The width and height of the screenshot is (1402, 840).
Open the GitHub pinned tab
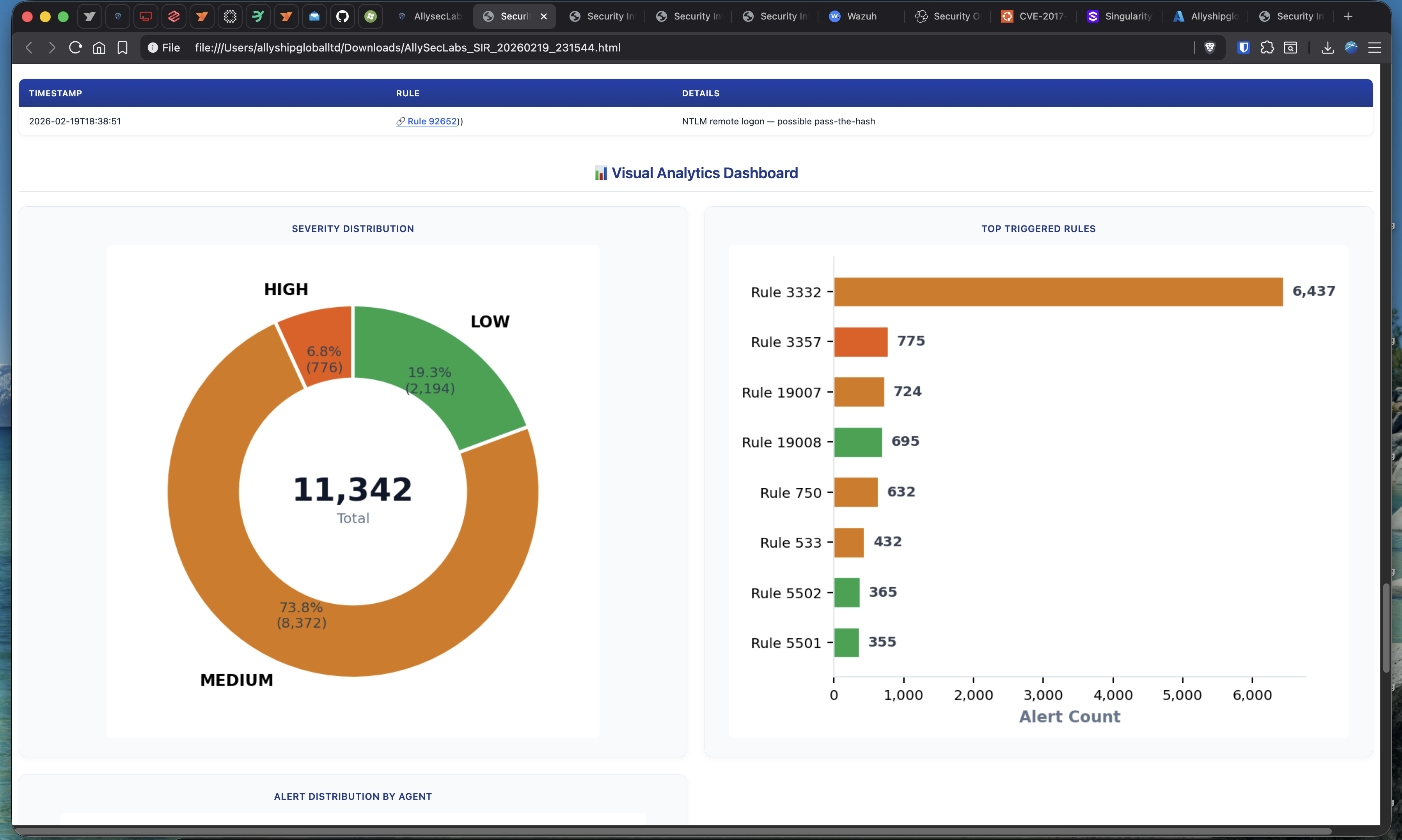pyautogui.click(x=343, y=16)
